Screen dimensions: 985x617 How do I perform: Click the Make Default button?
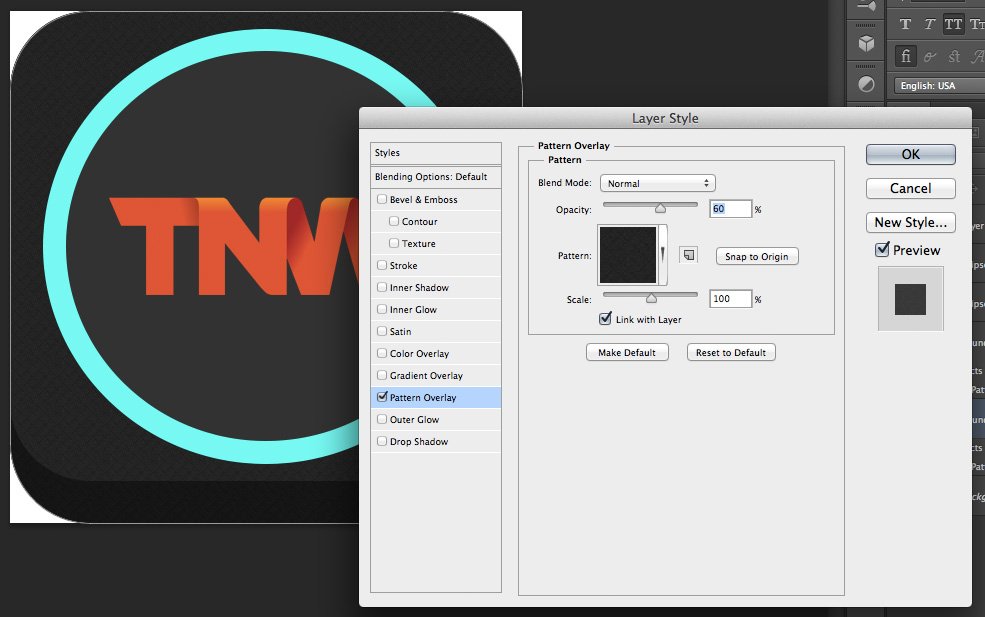click(627, 352)
